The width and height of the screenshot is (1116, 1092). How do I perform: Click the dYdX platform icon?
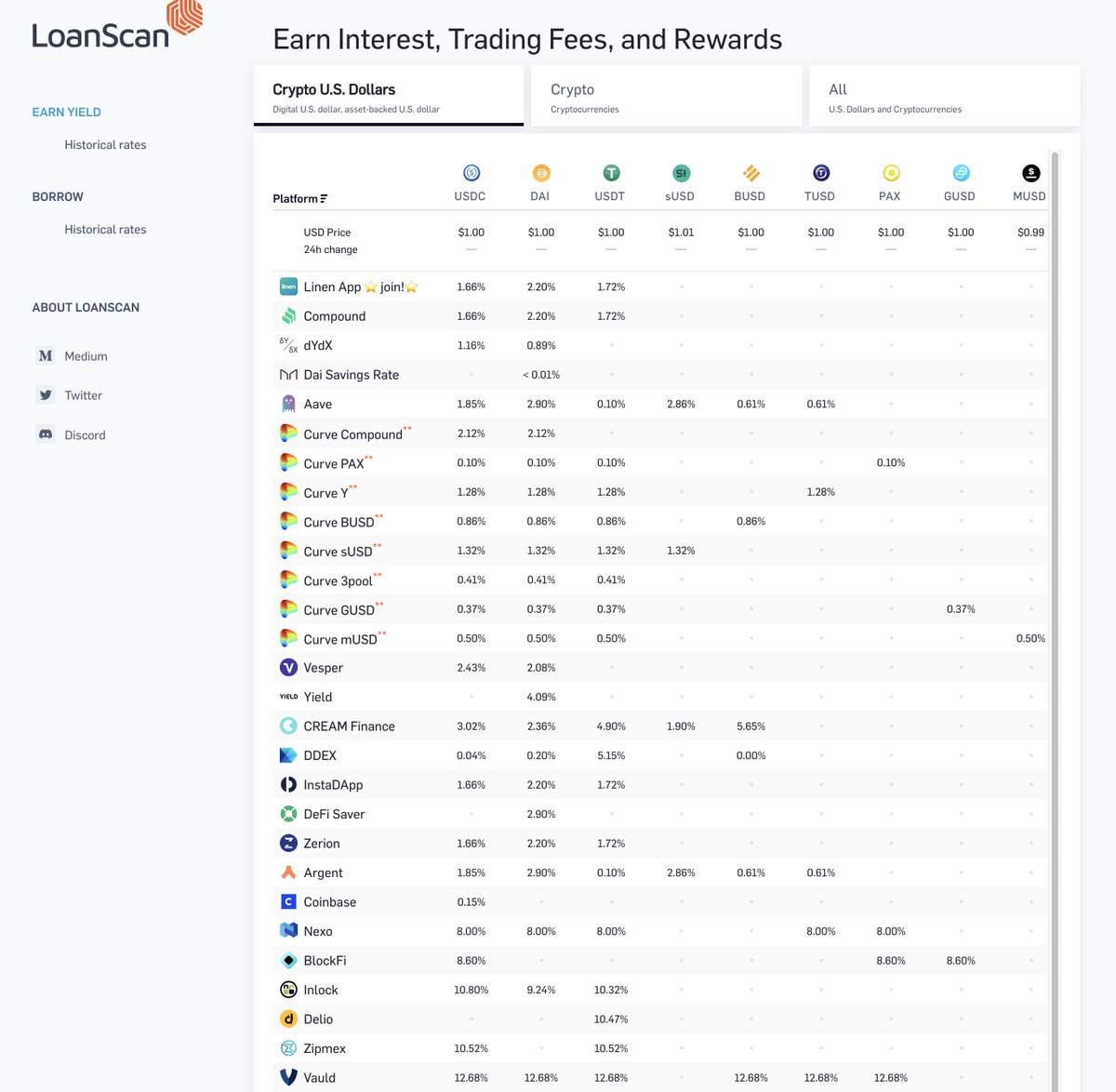[x=289, y=345]
